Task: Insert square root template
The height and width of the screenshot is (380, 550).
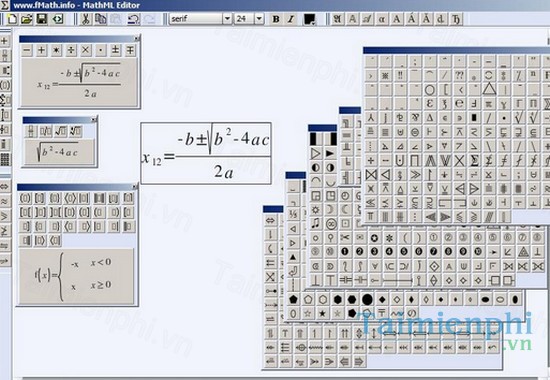Action: point(60,132)
